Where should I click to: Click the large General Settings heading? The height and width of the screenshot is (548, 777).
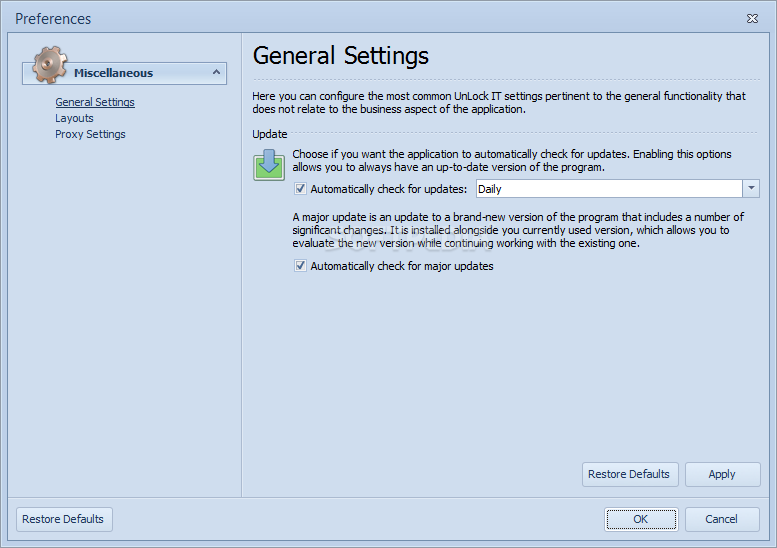point(341,55)
